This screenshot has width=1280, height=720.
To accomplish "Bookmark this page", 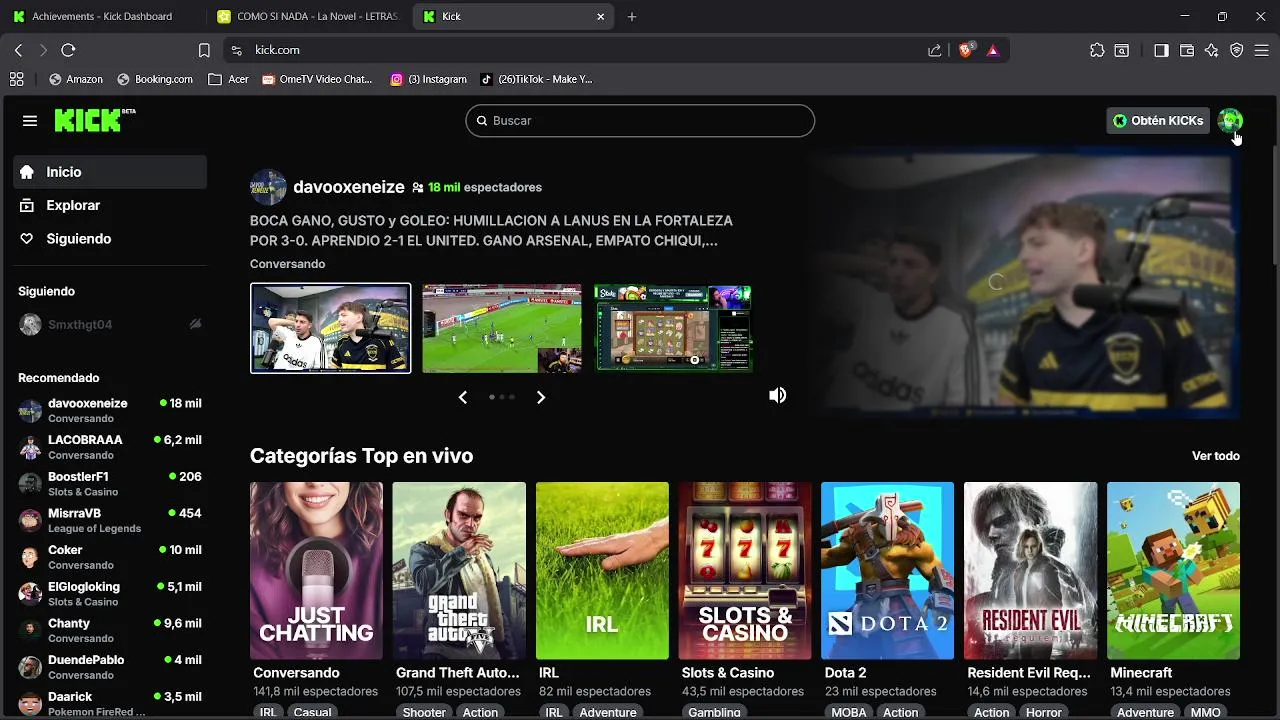I will click(x=204, y=50).
